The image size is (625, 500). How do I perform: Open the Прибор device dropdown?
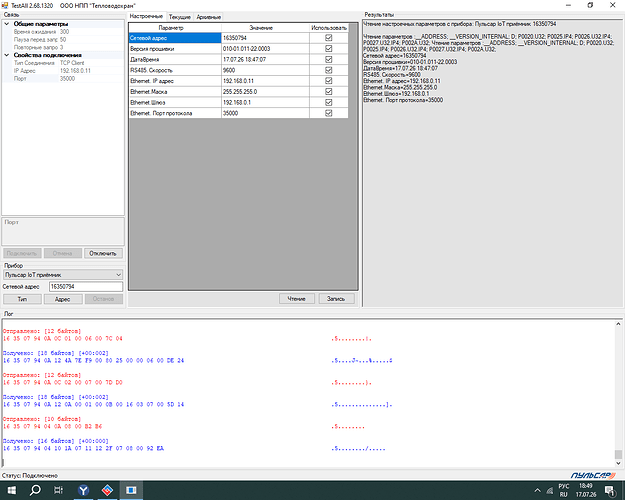point(63,275)
